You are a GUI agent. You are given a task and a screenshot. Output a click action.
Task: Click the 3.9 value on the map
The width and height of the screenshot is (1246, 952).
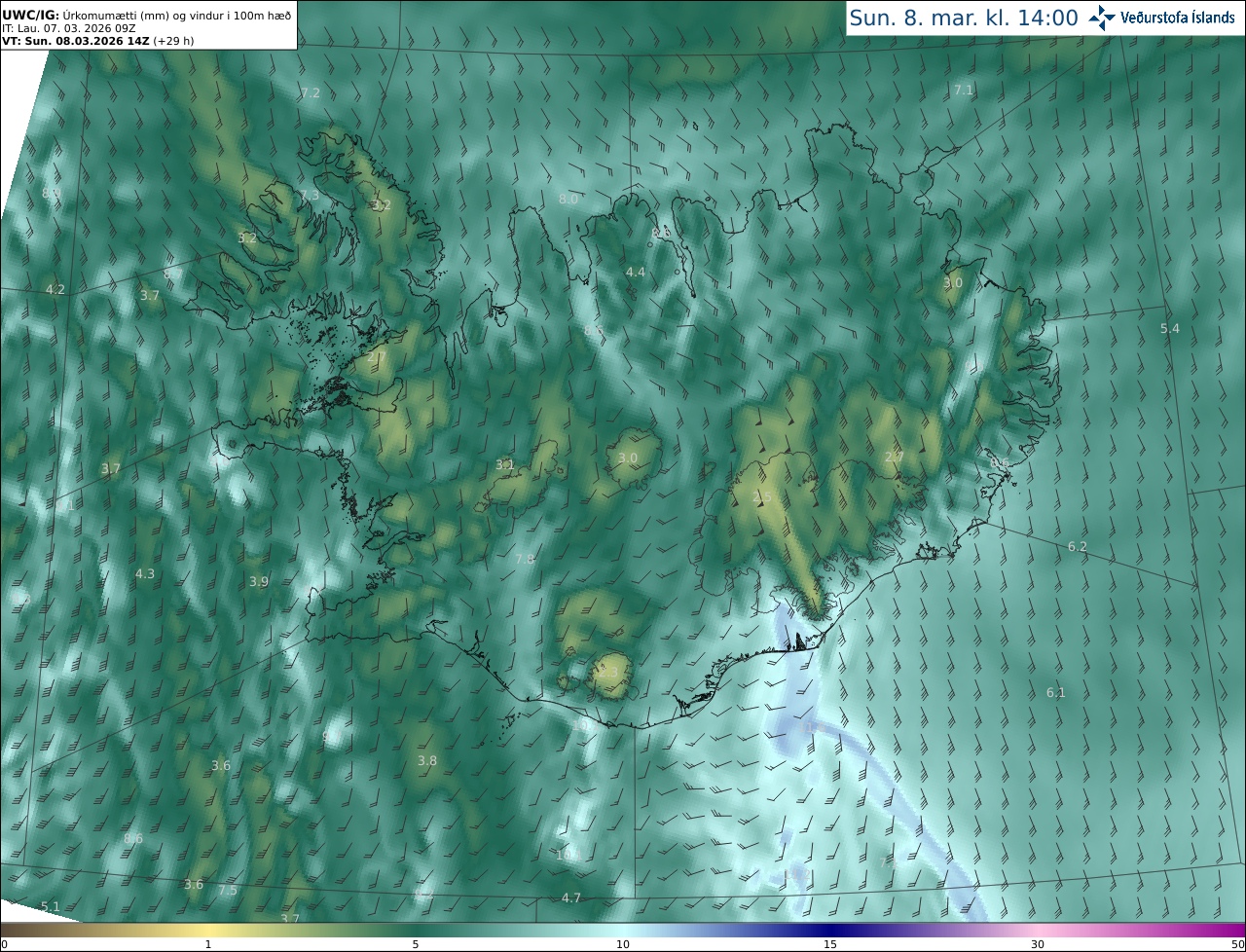point(258,581)
